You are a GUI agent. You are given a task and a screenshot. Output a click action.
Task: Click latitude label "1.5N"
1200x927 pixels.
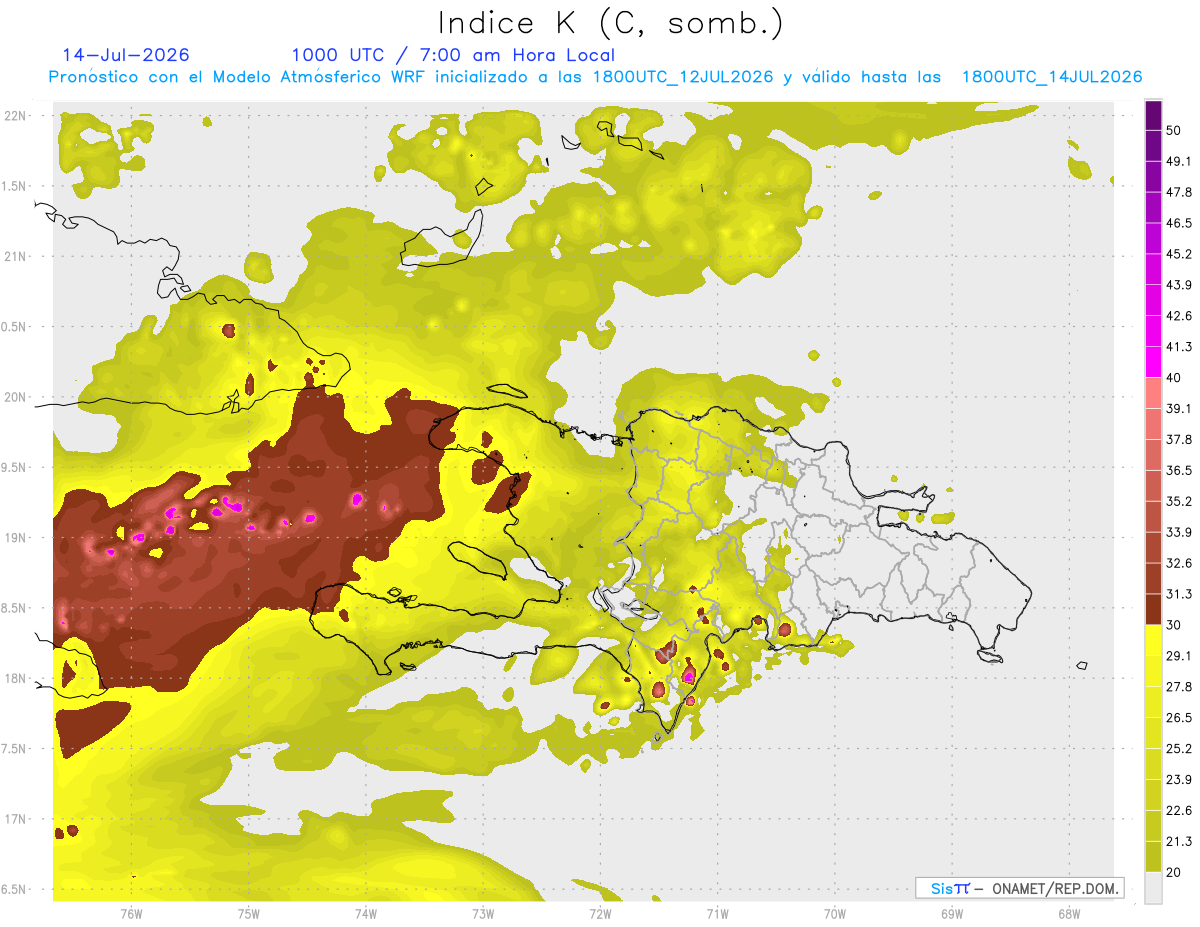[15, 186]
